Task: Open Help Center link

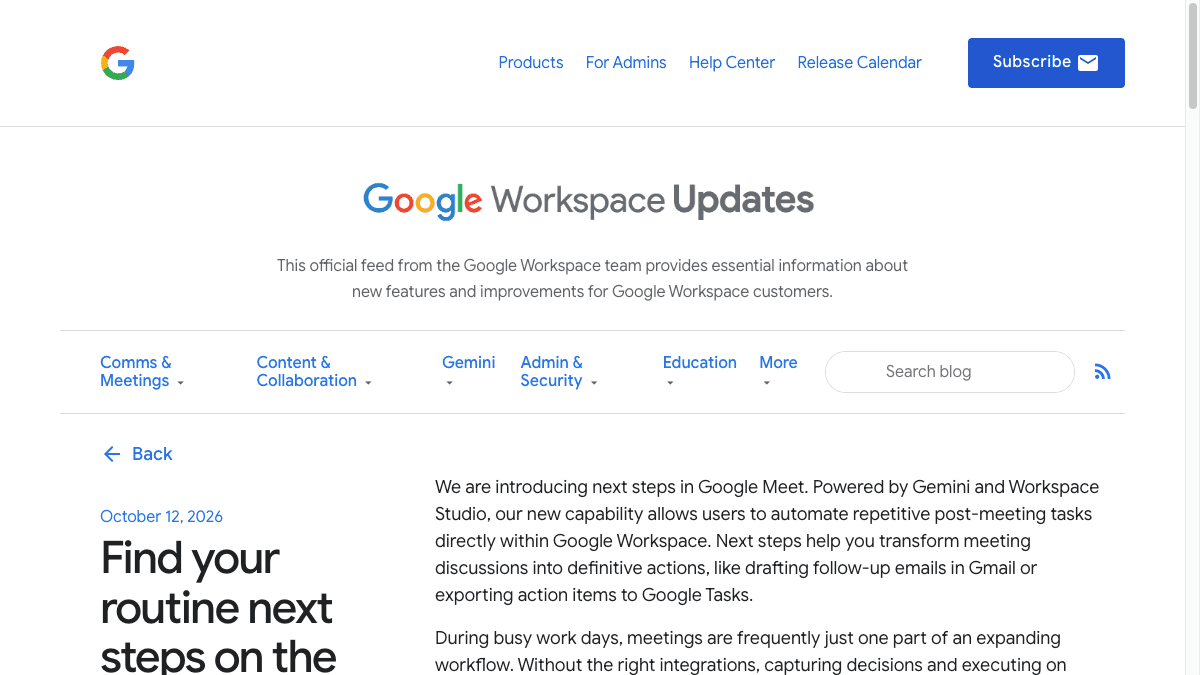Action: pyautogui.click(x=732, y=62)
